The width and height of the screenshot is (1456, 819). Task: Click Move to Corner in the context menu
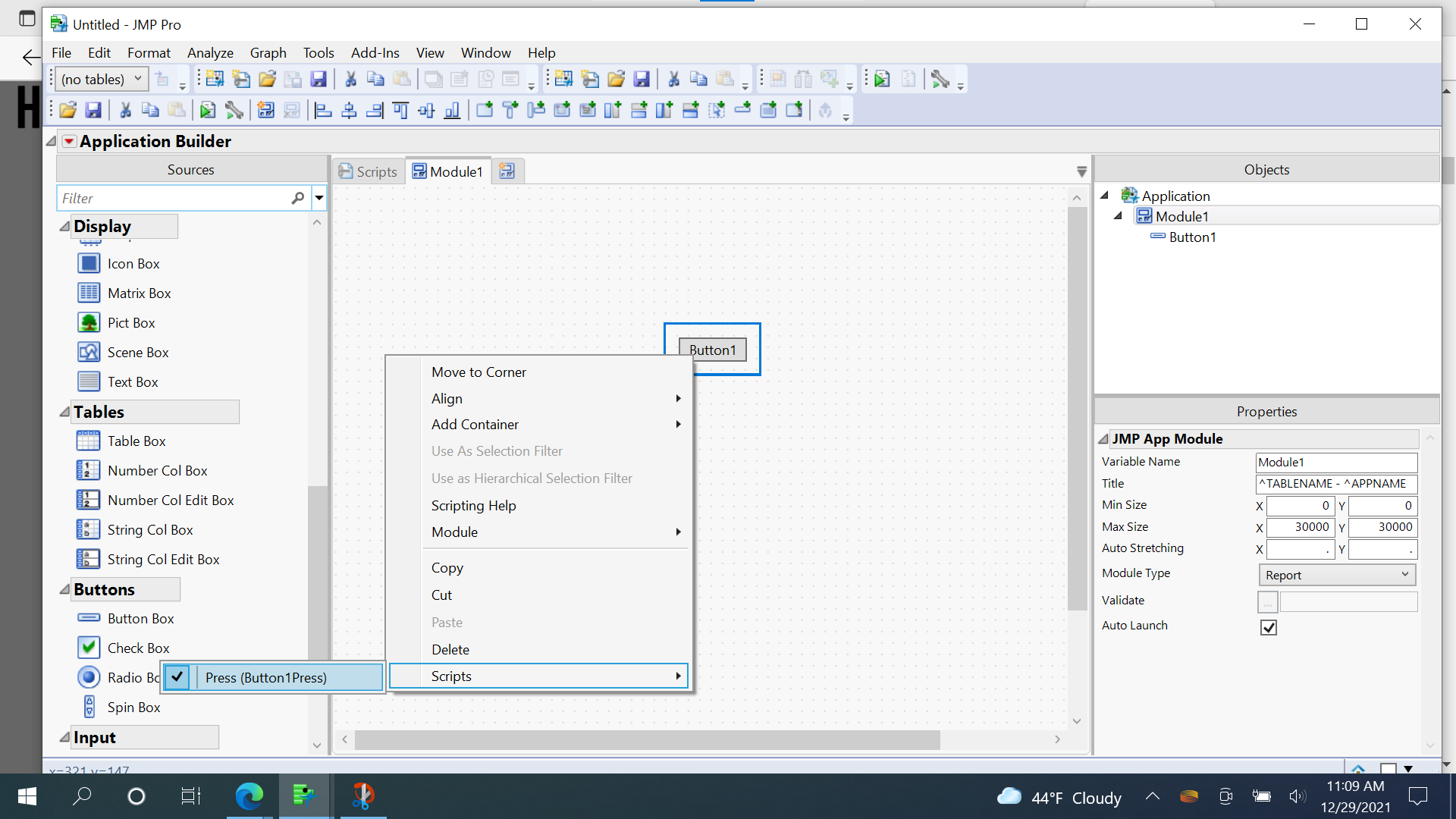pyautogui.click(x=478, y=372)
